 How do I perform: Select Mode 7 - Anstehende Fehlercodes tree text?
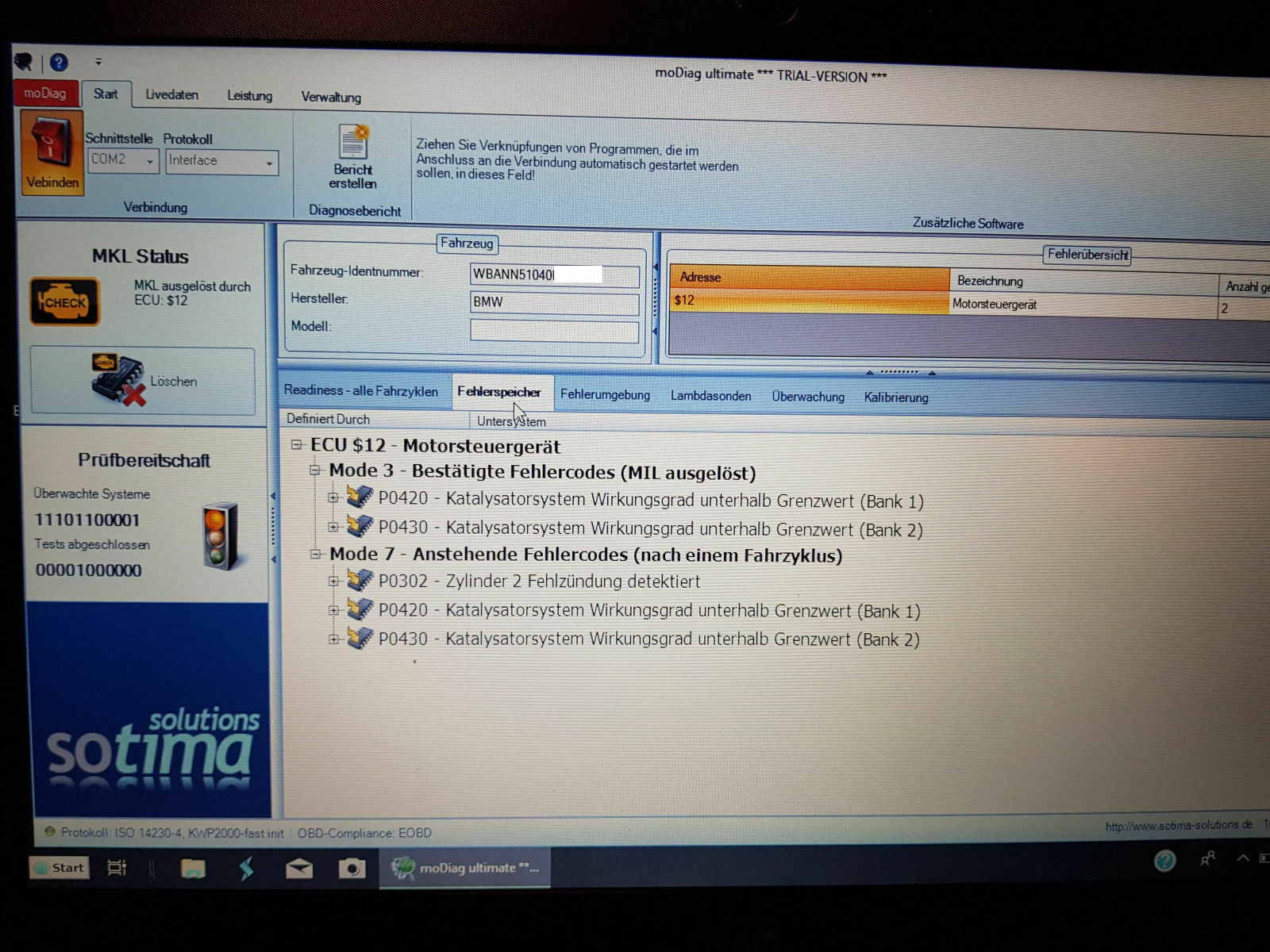point(586,555)
